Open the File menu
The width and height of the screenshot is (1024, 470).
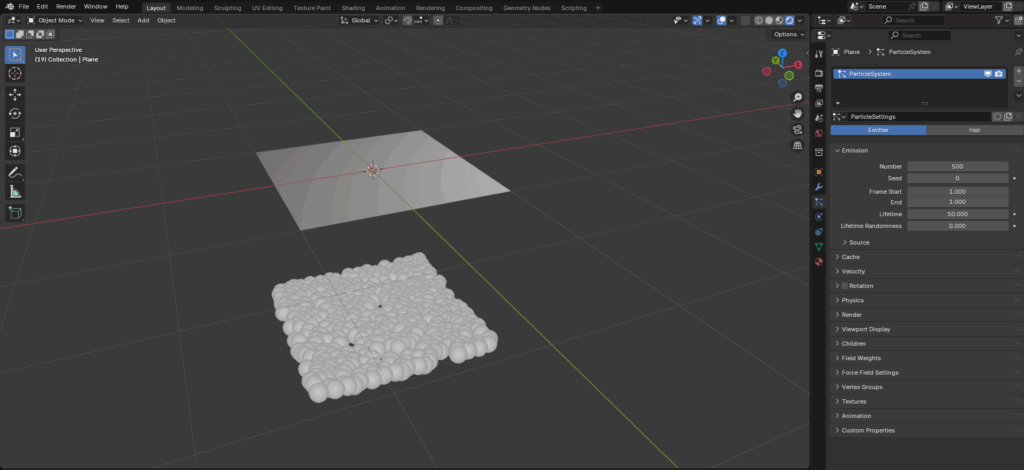click(x=24, y=7)
